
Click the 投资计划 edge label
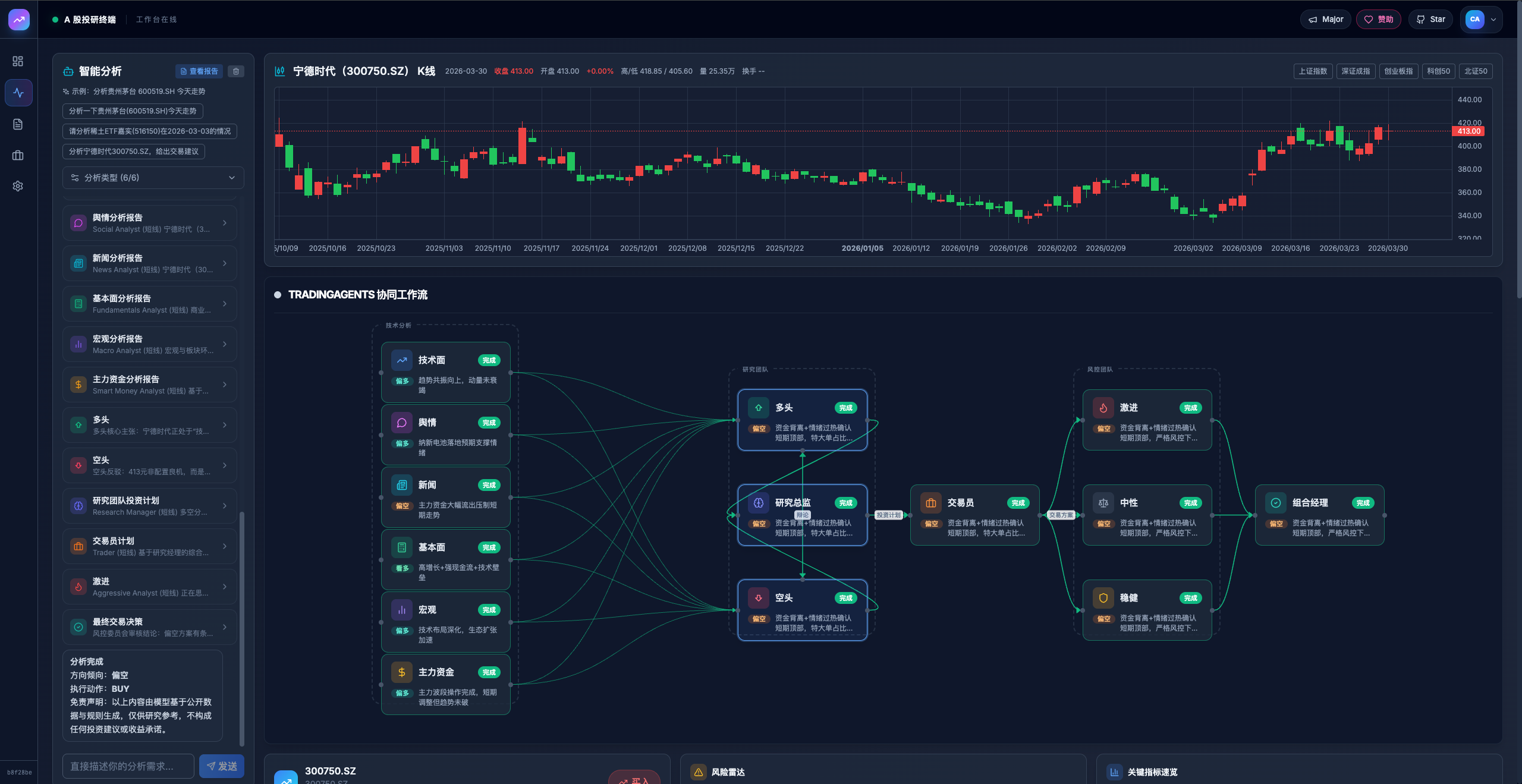pyautogui.click(x=889, y=515)
